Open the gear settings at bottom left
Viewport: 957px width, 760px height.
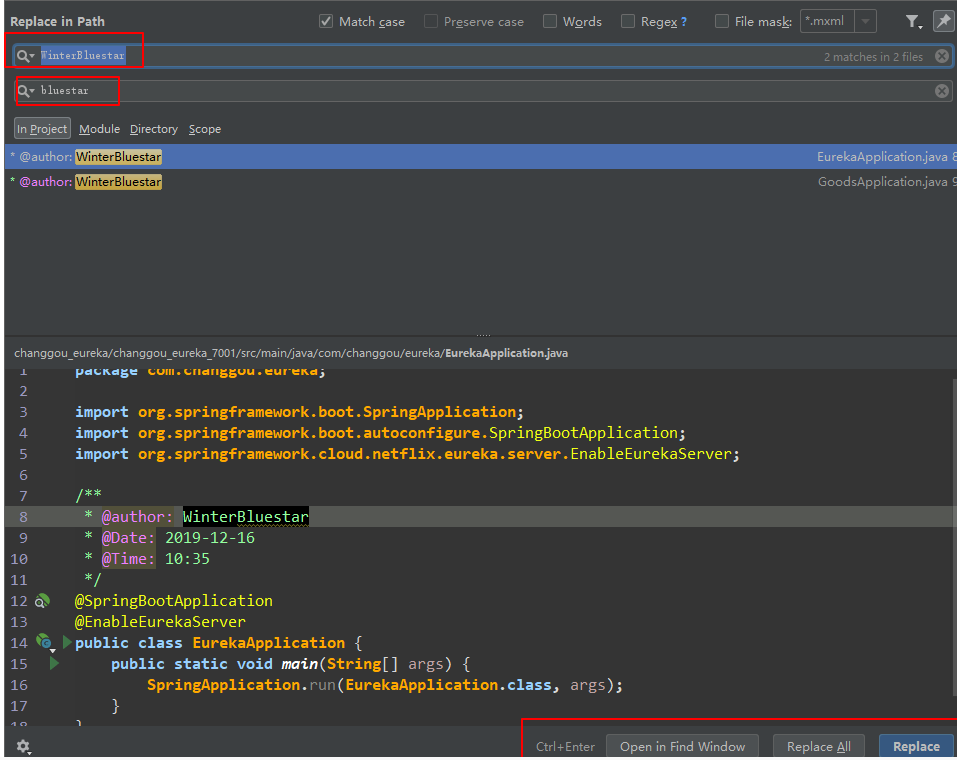point(23,746)
